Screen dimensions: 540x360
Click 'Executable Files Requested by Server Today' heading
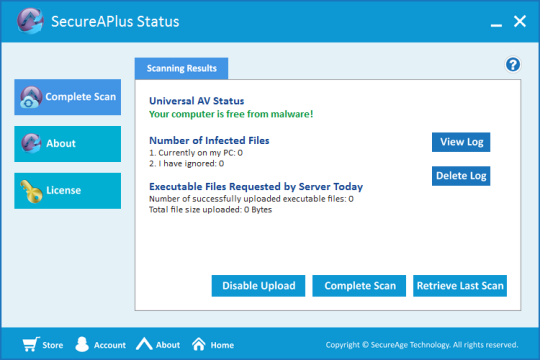(256, 186)
